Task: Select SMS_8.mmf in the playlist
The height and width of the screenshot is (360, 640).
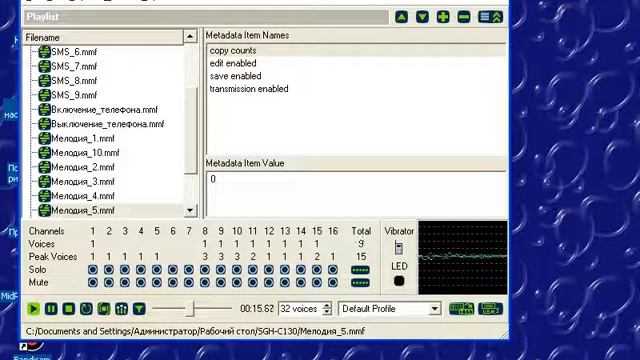Action: 74,80
